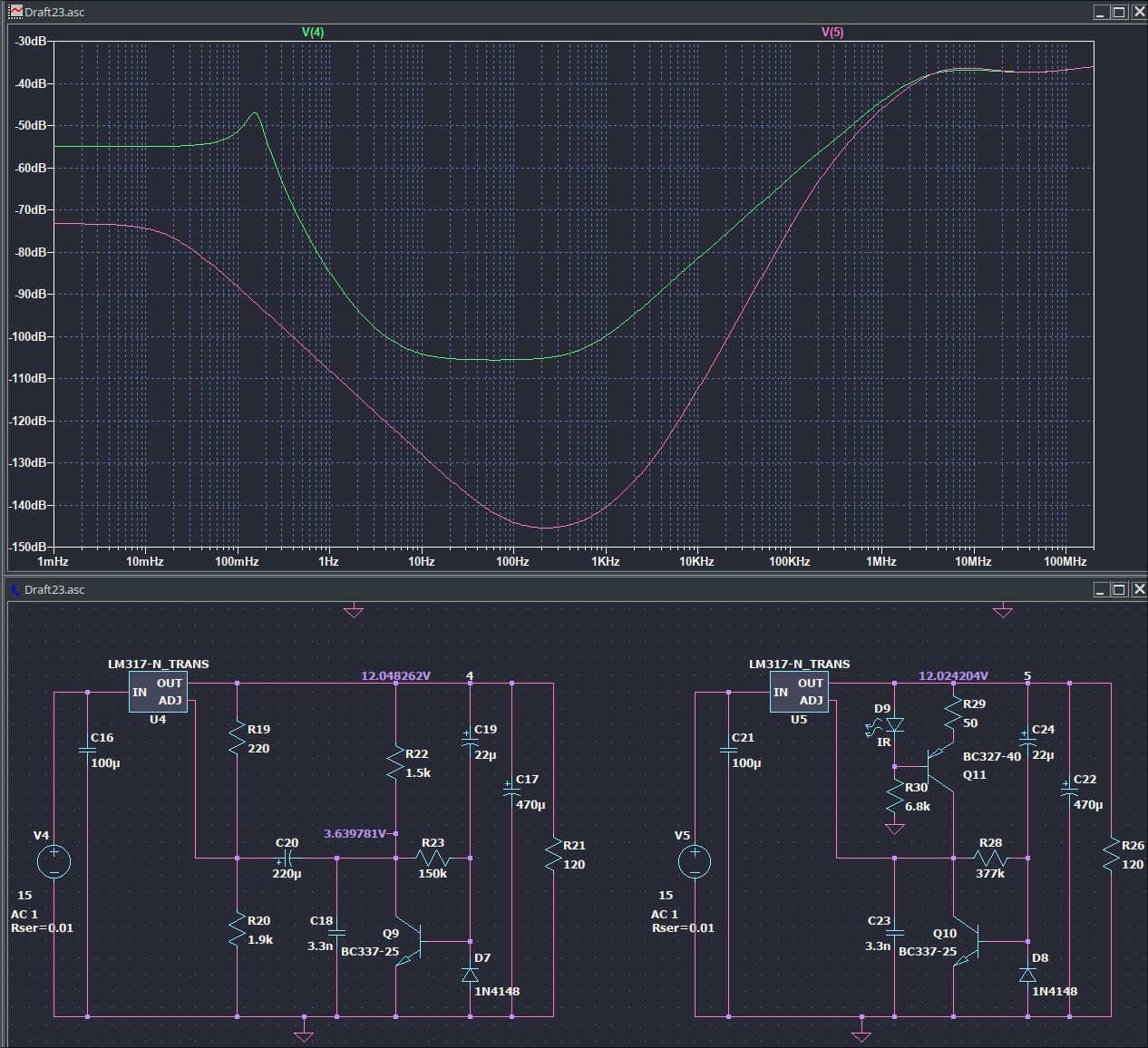Select the V4 voltage source symbol

54,861
